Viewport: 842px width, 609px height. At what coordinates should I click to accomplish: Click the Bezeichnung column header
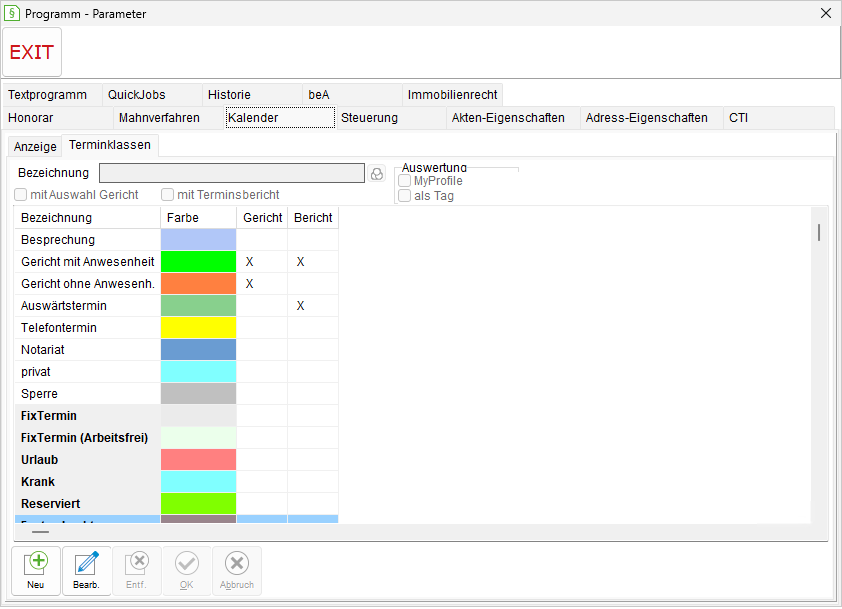[x=88, y=218]
